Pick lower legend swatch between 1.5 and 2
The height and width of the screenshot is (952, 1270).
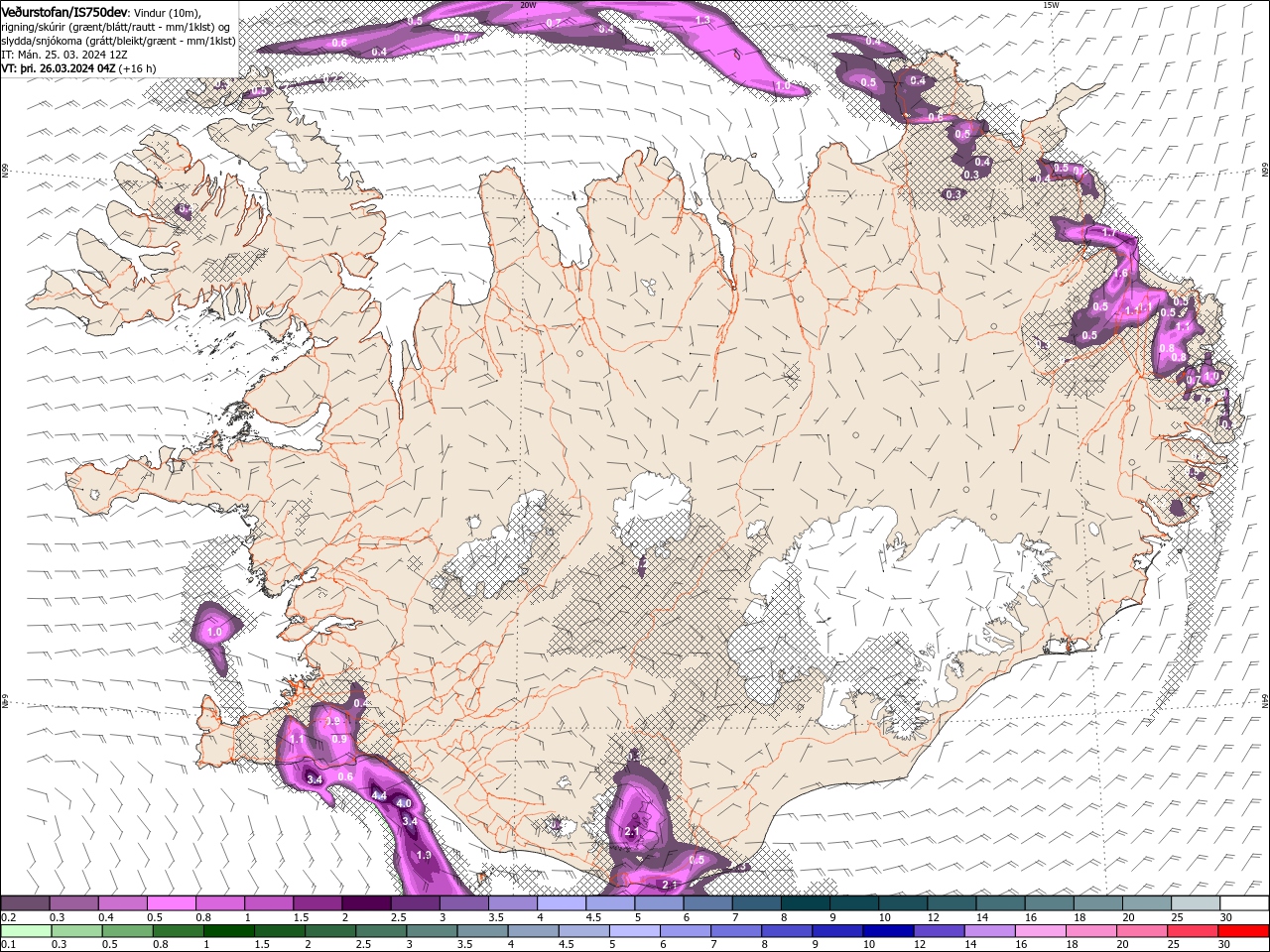280,931
